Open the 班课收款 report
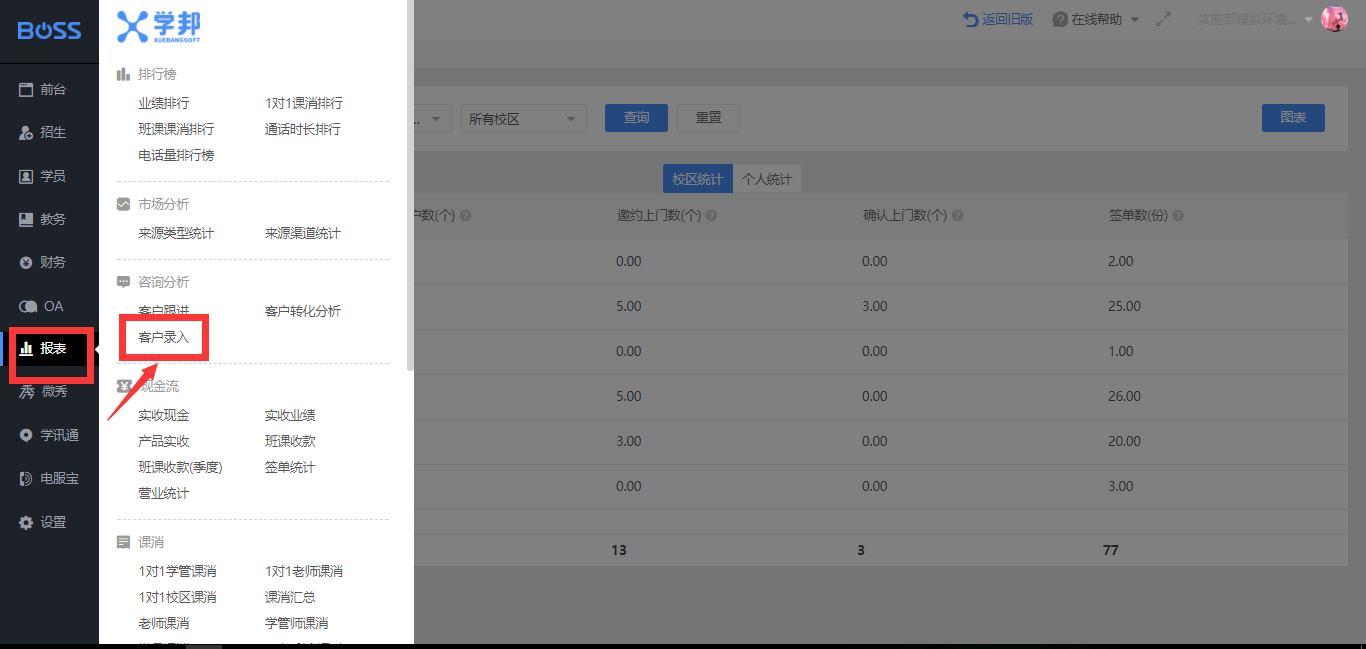Image resolution: width=1366 pixels, height=649 pixels. pos(290,441)
